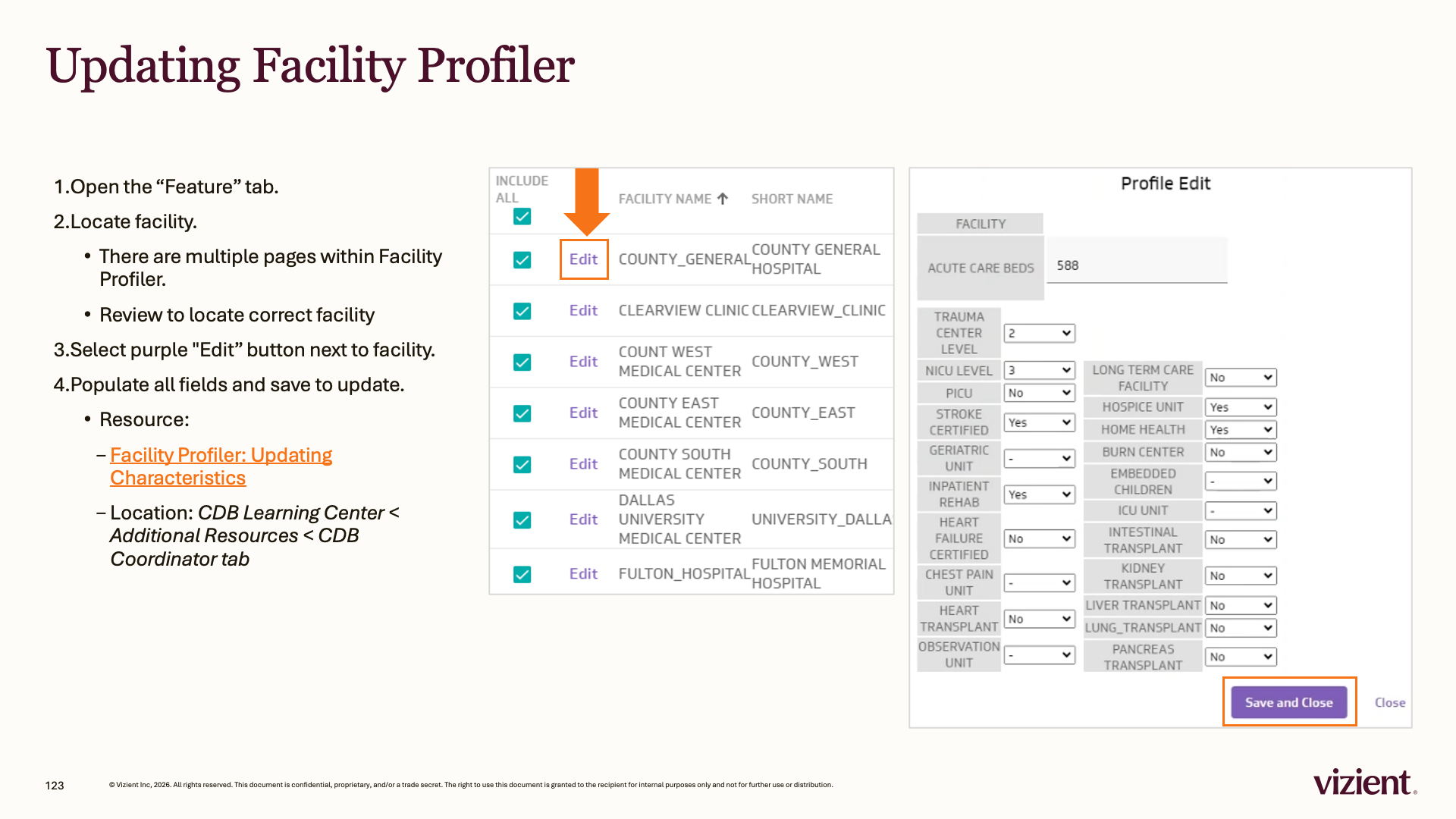Uncheck the COUNTY_GENERAL row checkbox
1456x819 pixels.
pyautogui.click(x=522, y=260)
